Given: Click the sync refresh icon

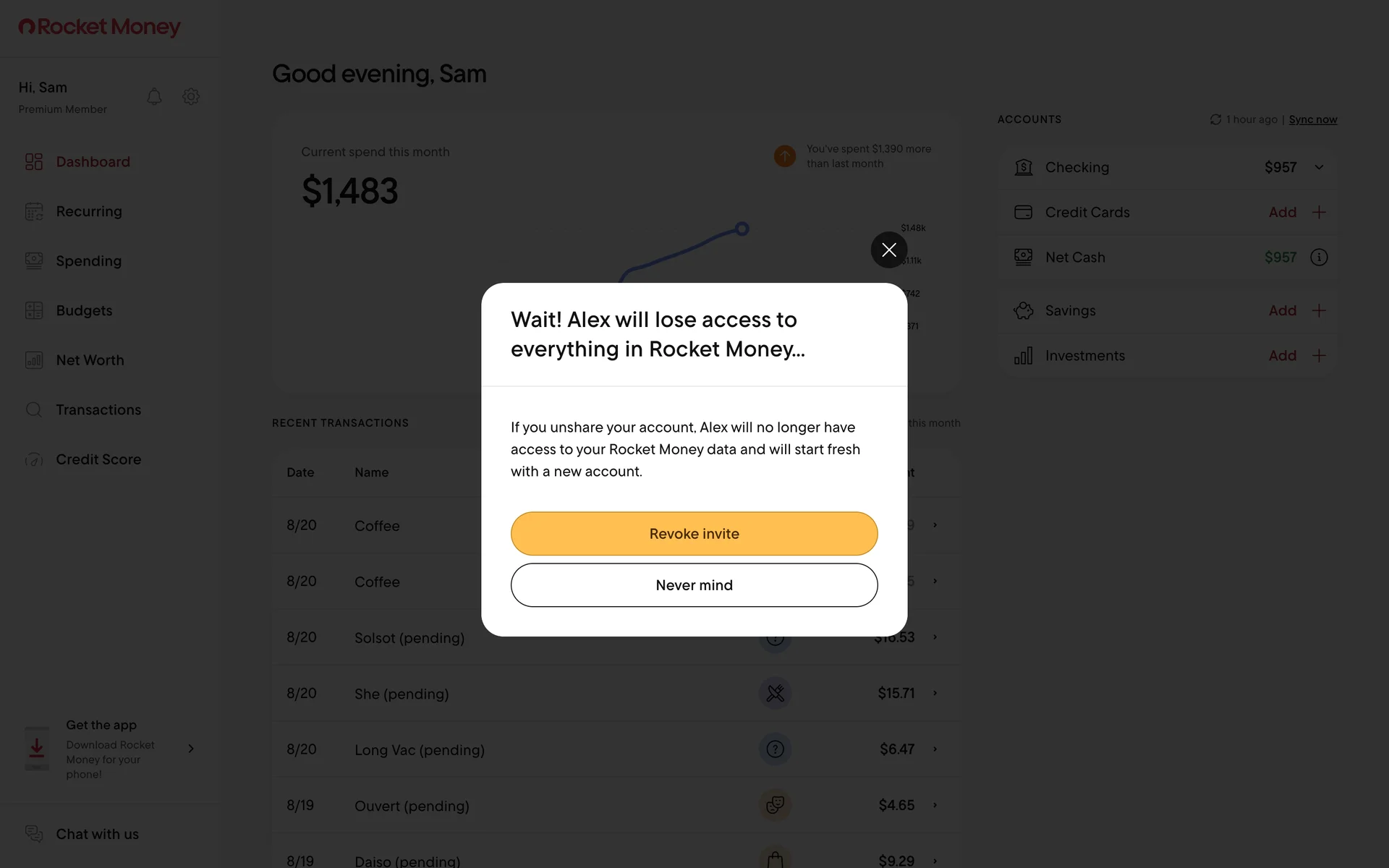Looking at the screenshot, I should [x=1215, y=119].
